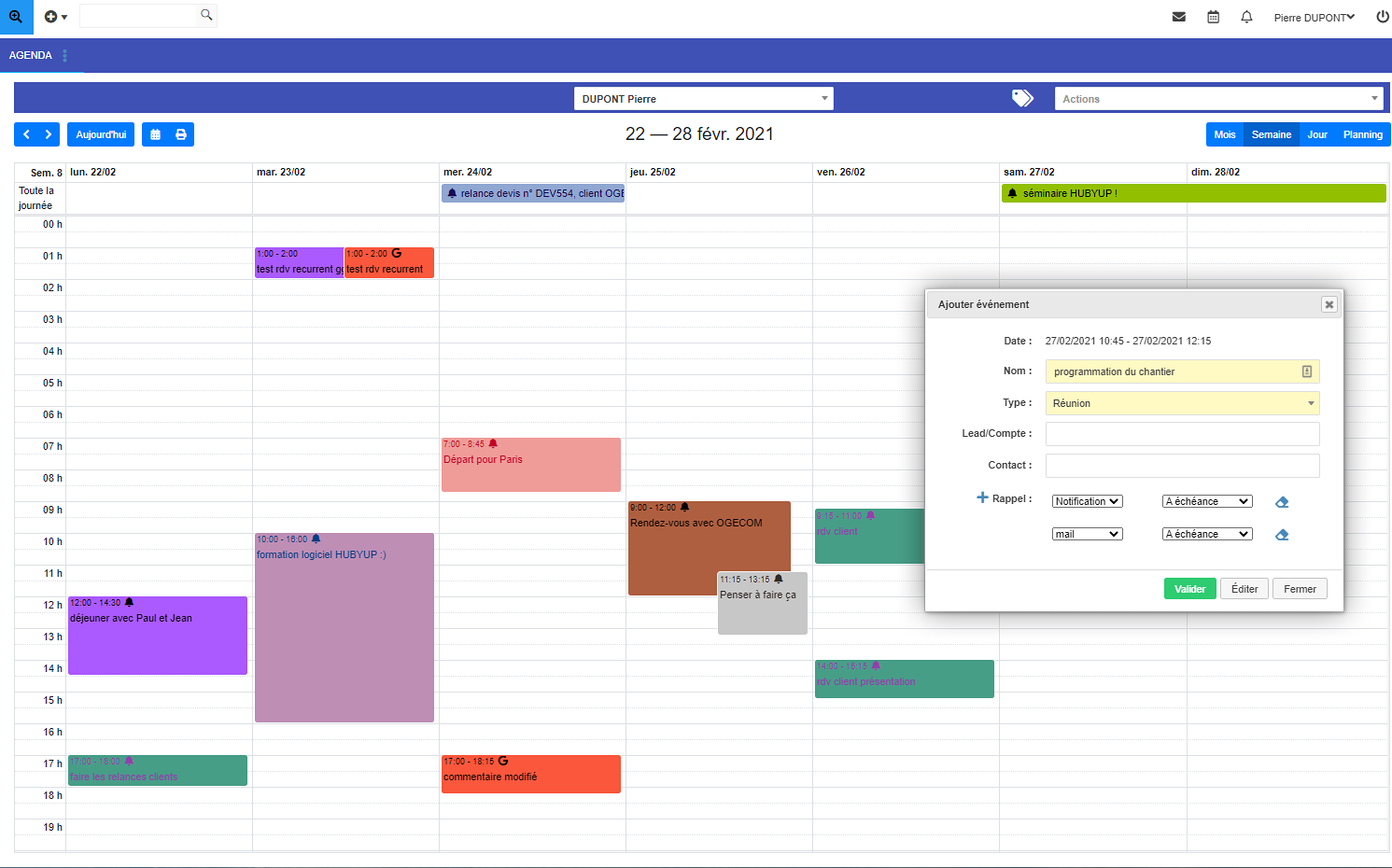This screenshot has width=1392, height=868.
Task: Open the relance devis DEV554 all-day event
Action: (533, 193)
